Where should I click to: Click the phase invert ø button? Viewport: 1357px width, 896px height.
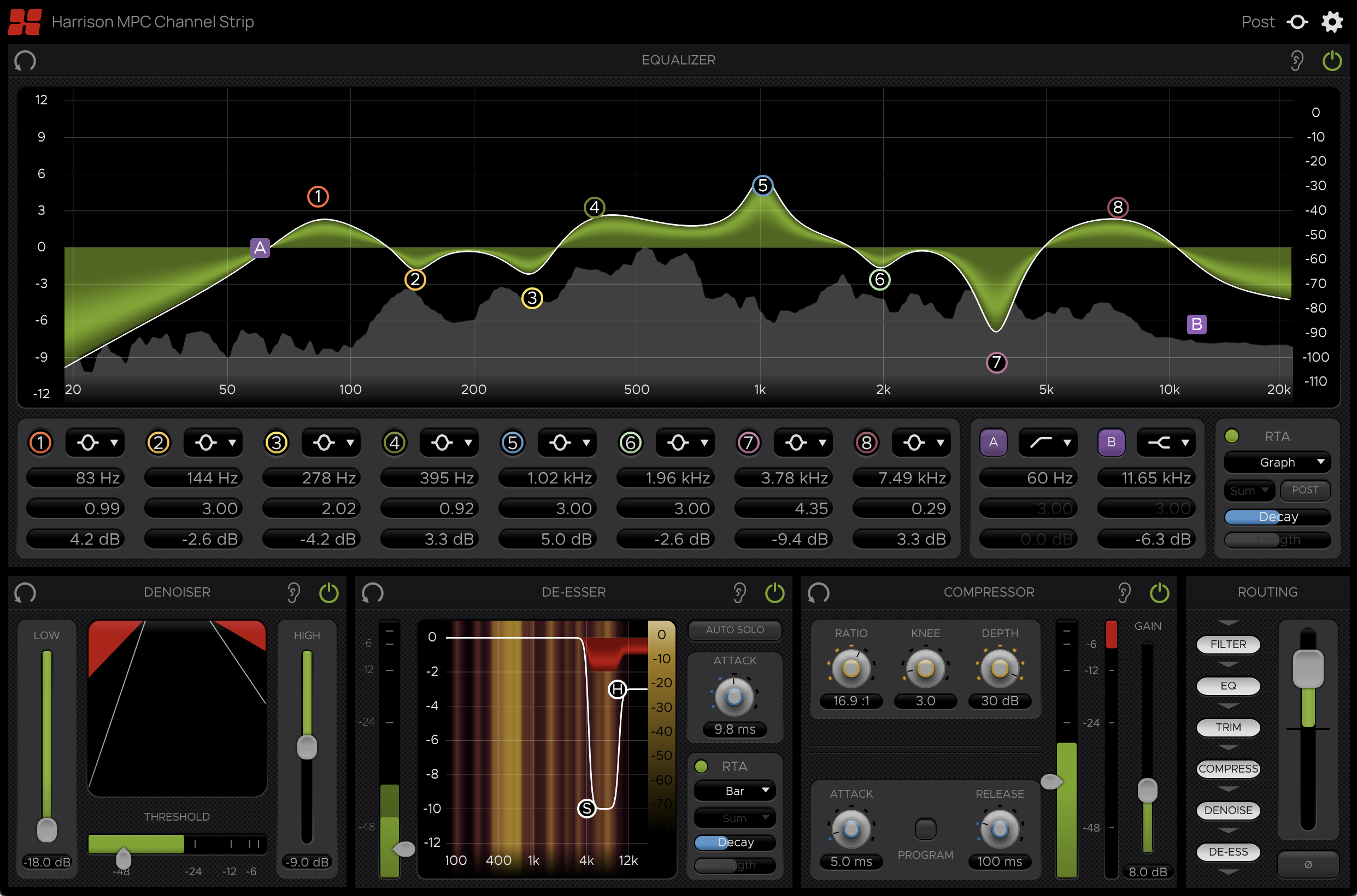coord(1308,864)
